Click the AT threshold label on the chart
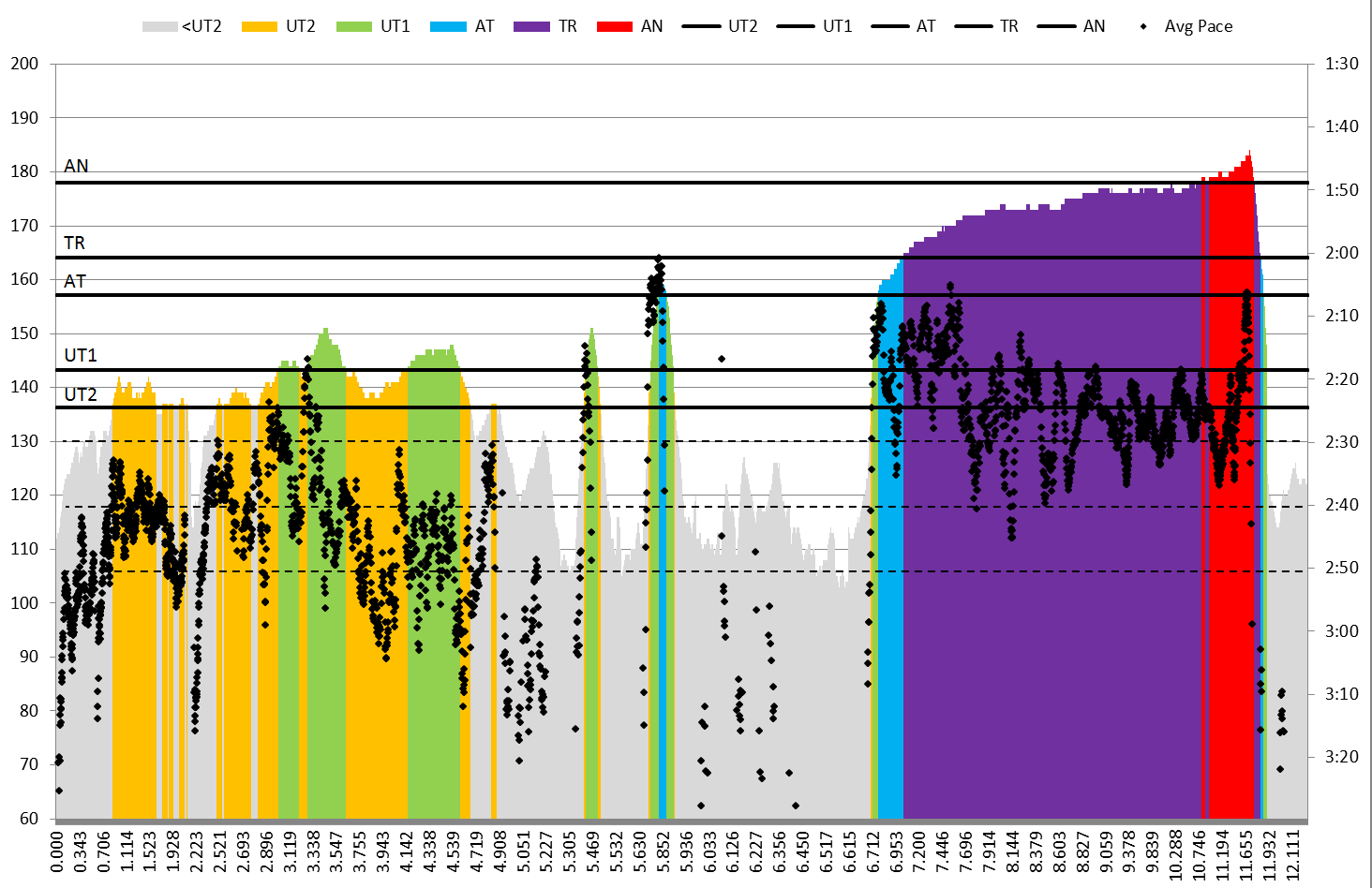This screenshot has width=1372, height=888. coord(75,281)
